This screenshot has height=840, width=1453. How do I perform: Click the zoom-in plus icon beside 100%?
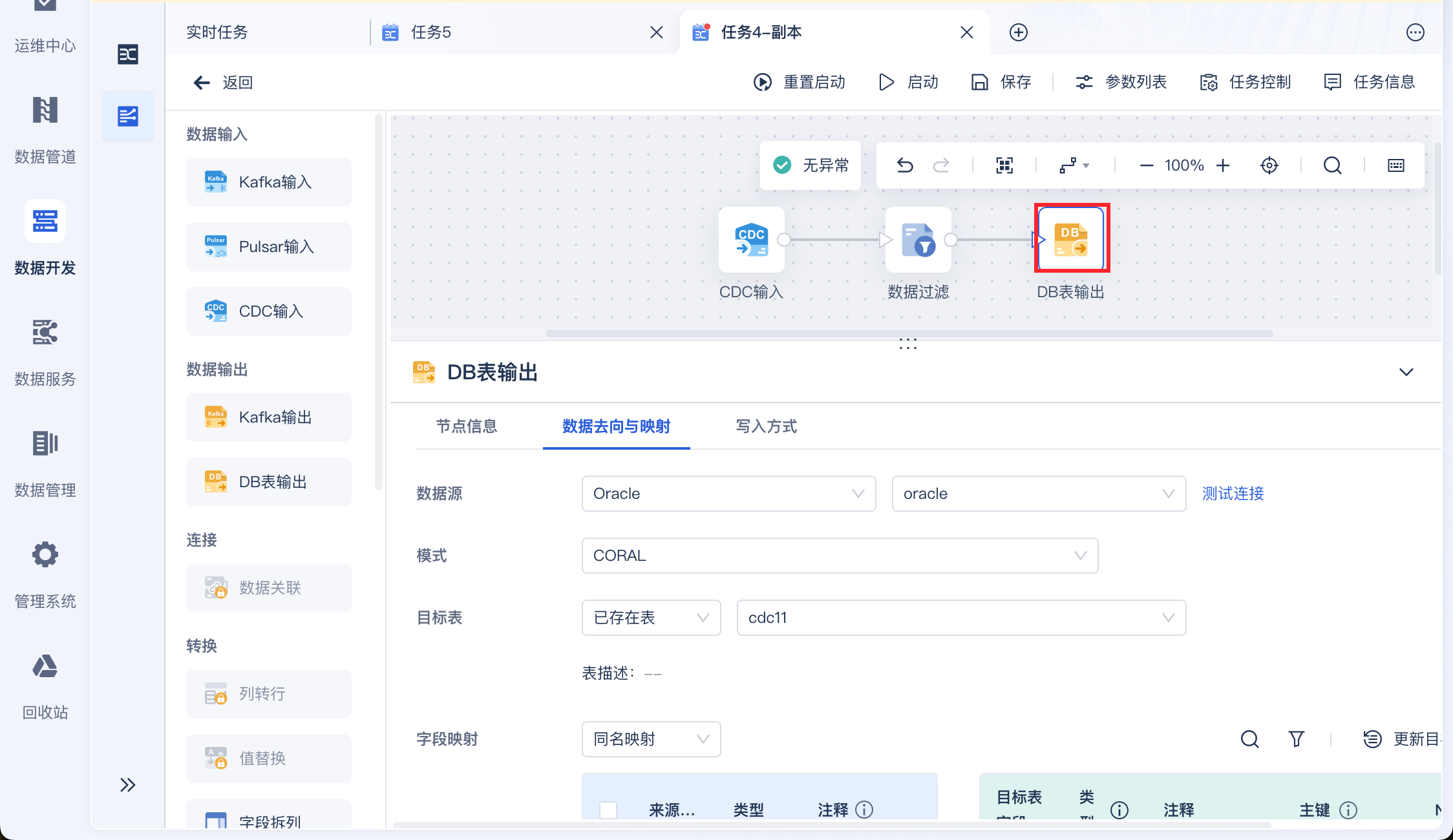1223,165
